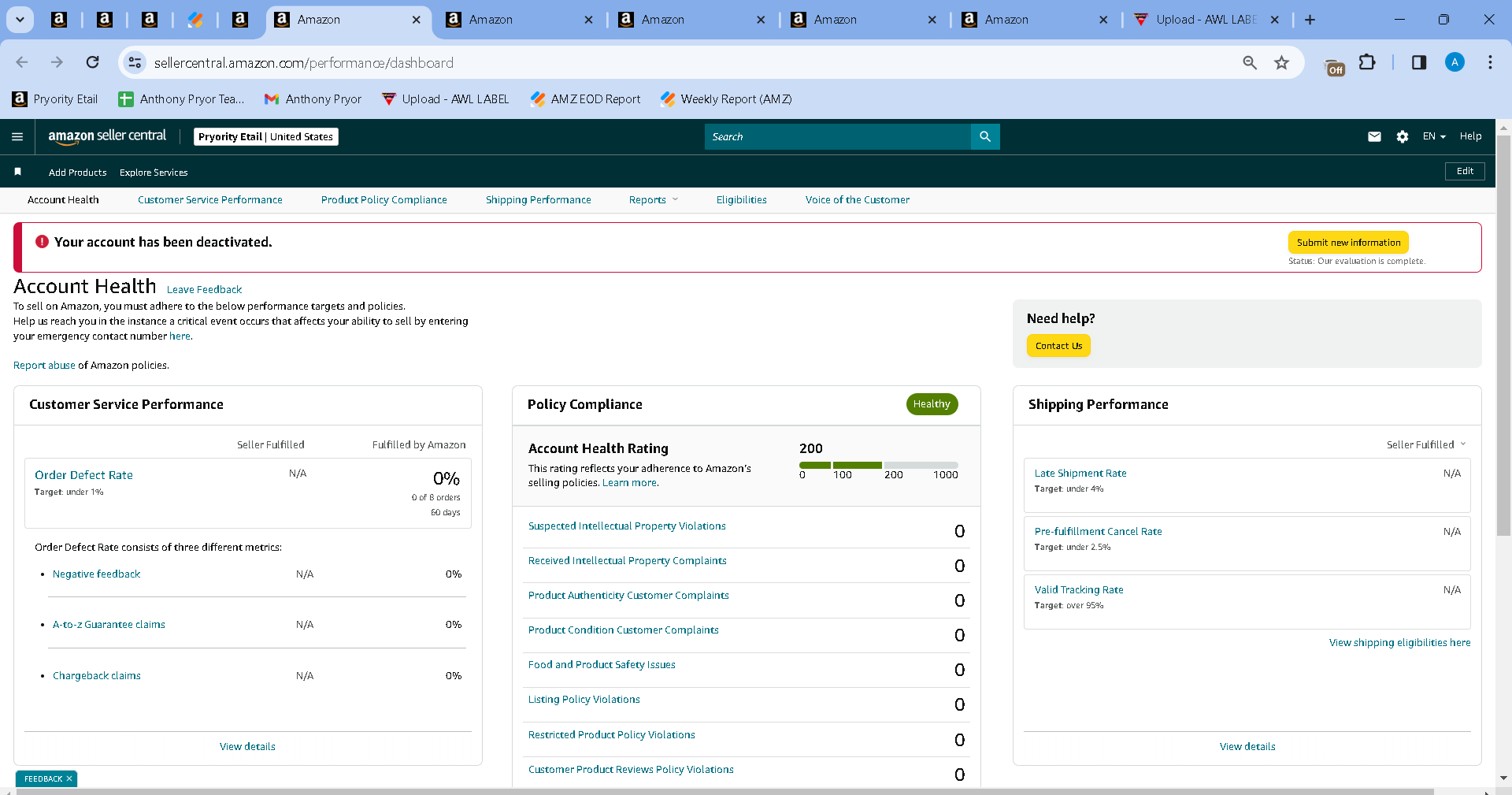Open the Extensions puzzle icon

coord(1368,62)
